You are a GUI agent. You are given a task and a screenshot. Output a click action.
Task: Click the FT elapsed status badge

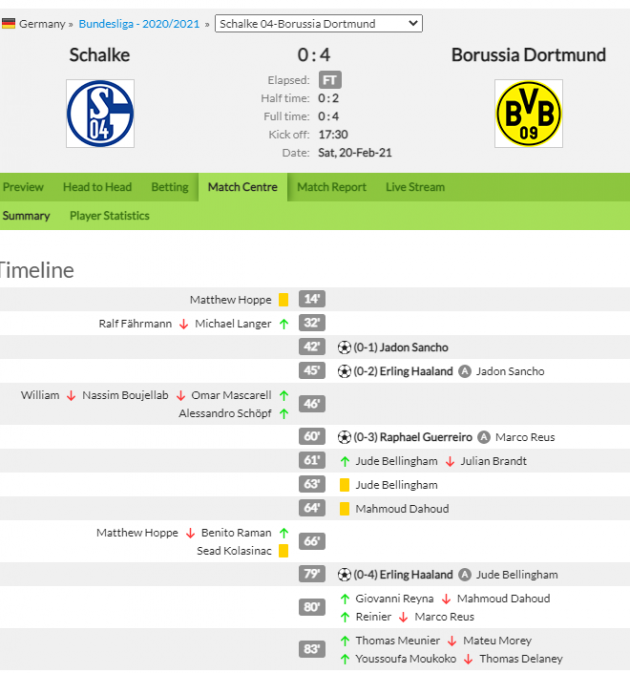tap(329, 80)
